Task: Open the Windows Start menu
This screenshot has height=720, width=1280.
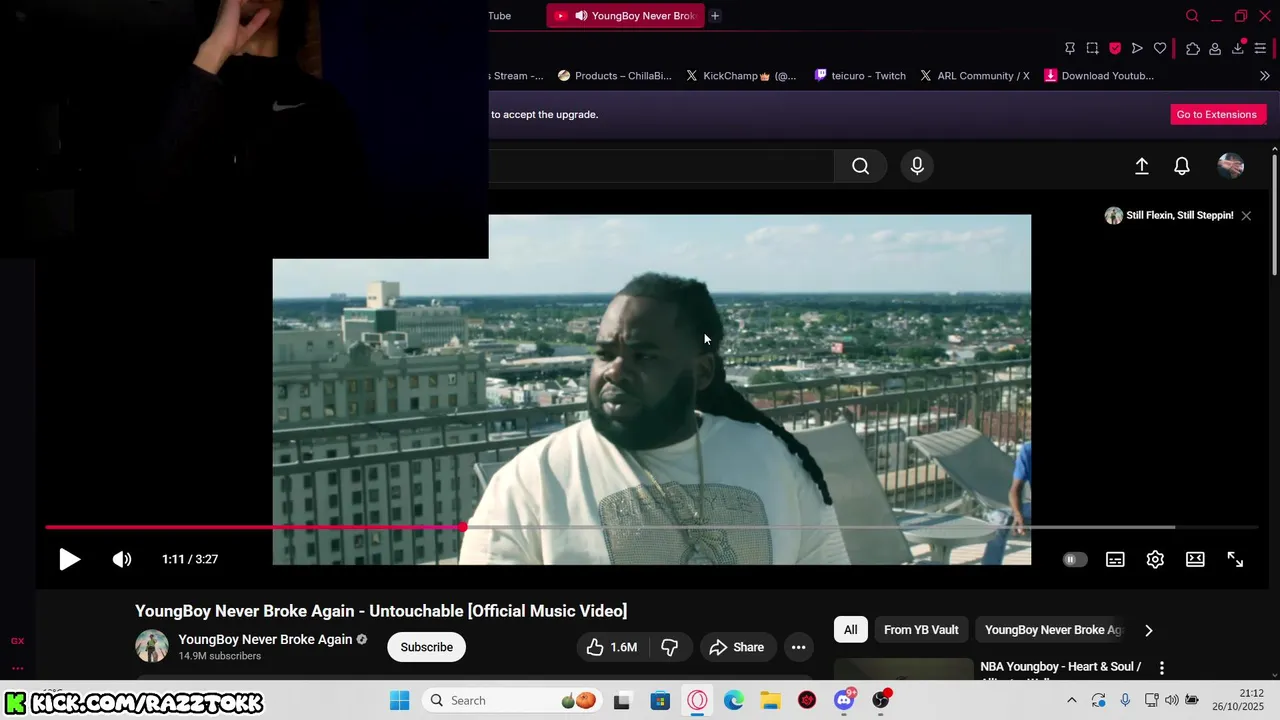Action: 399,700
